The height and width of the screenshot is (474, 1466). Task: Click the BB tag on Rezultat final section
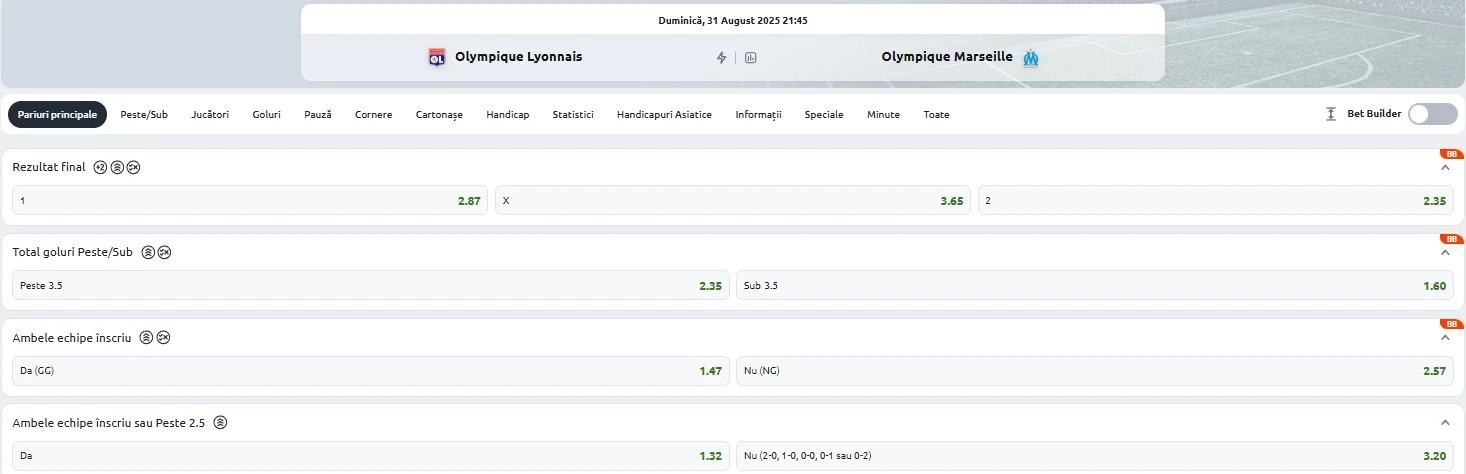[x=1451, y=154]
